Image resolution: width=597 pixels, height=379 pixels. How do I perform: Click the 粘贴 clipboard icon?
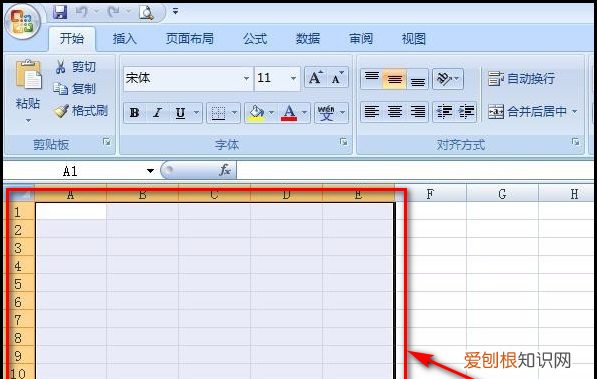click(x=28, y=76)
